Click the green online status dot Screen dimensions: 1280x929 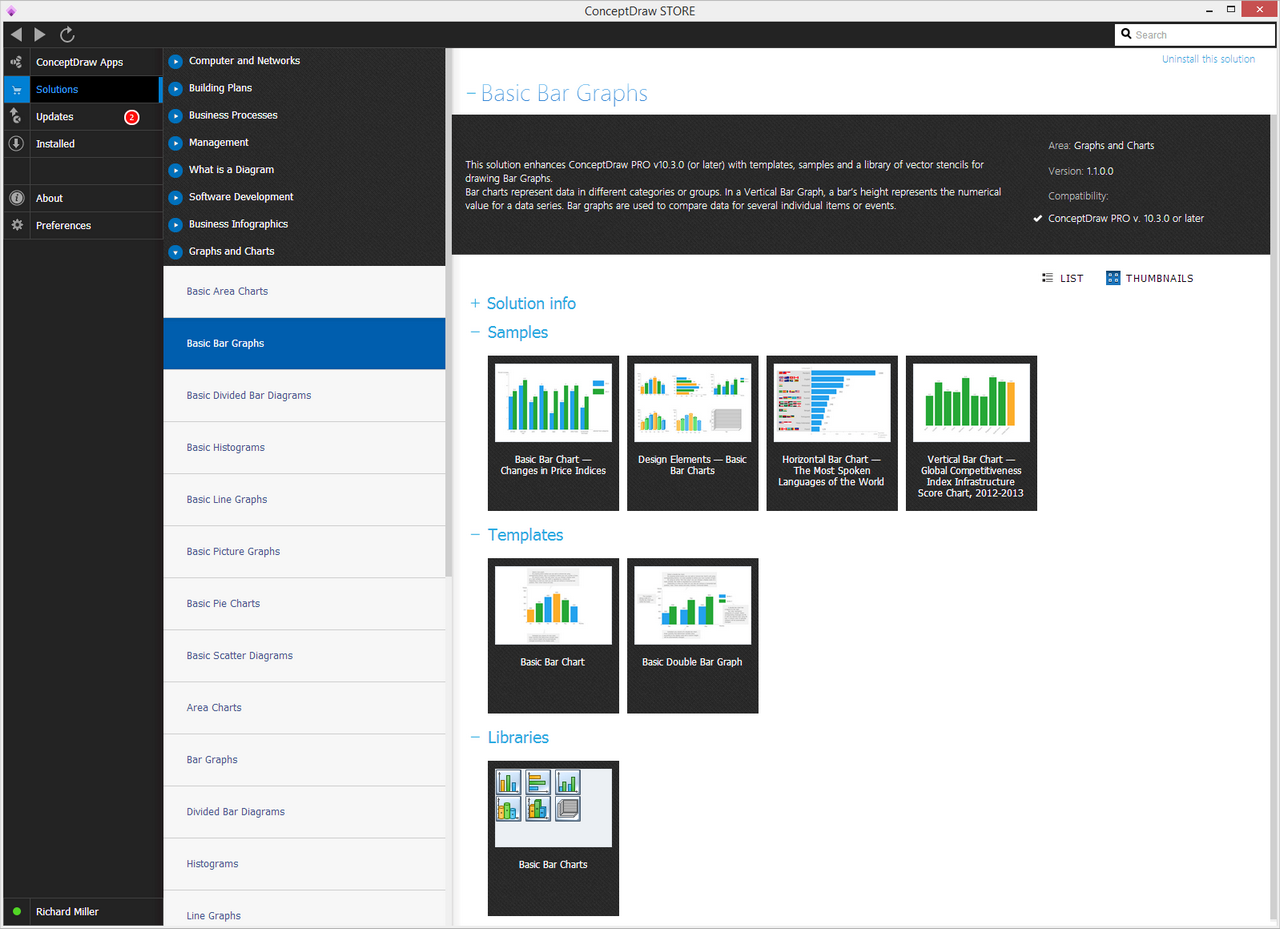click(16, 912)
